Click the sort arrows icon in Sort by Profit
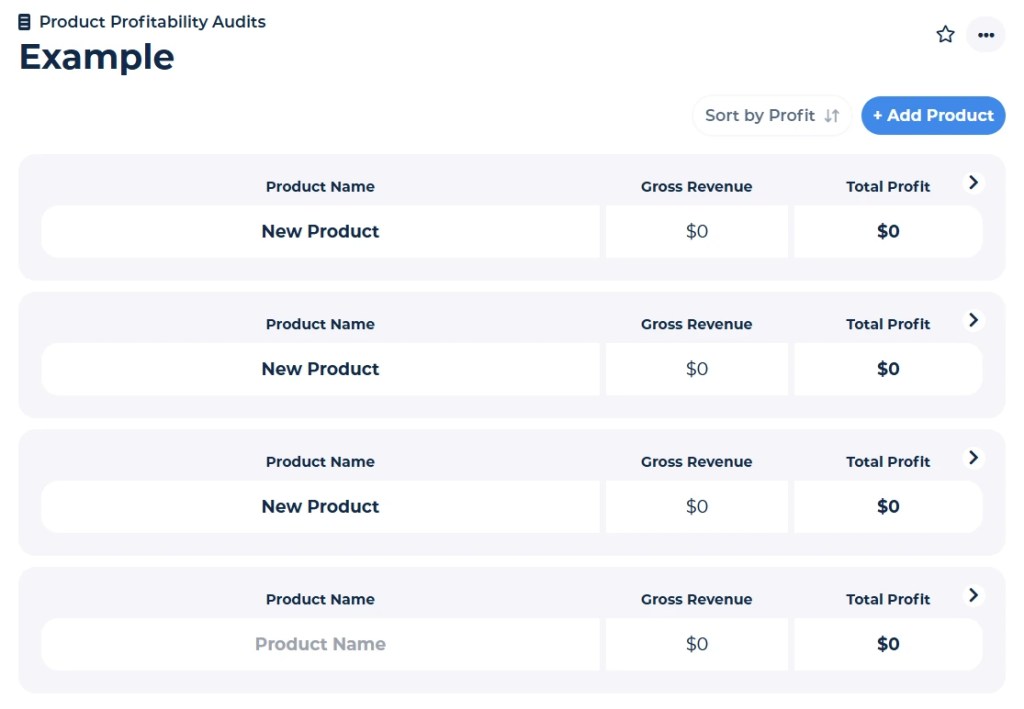This screenshot has width=1024, height=709. pos(832,116)
